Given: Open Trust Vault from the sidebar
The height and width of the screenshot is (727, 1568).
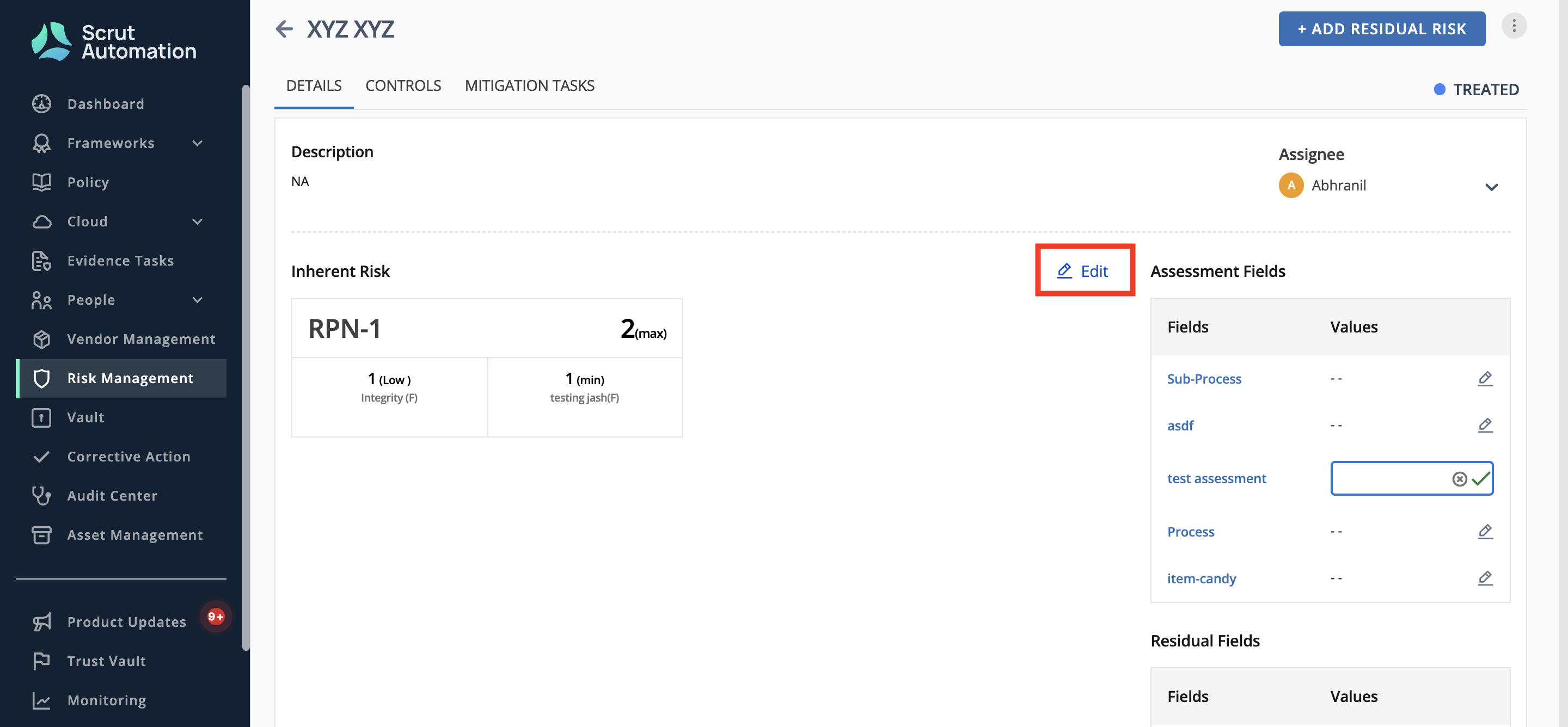Looking at the screenshot, I should click(x=122, y=661).
